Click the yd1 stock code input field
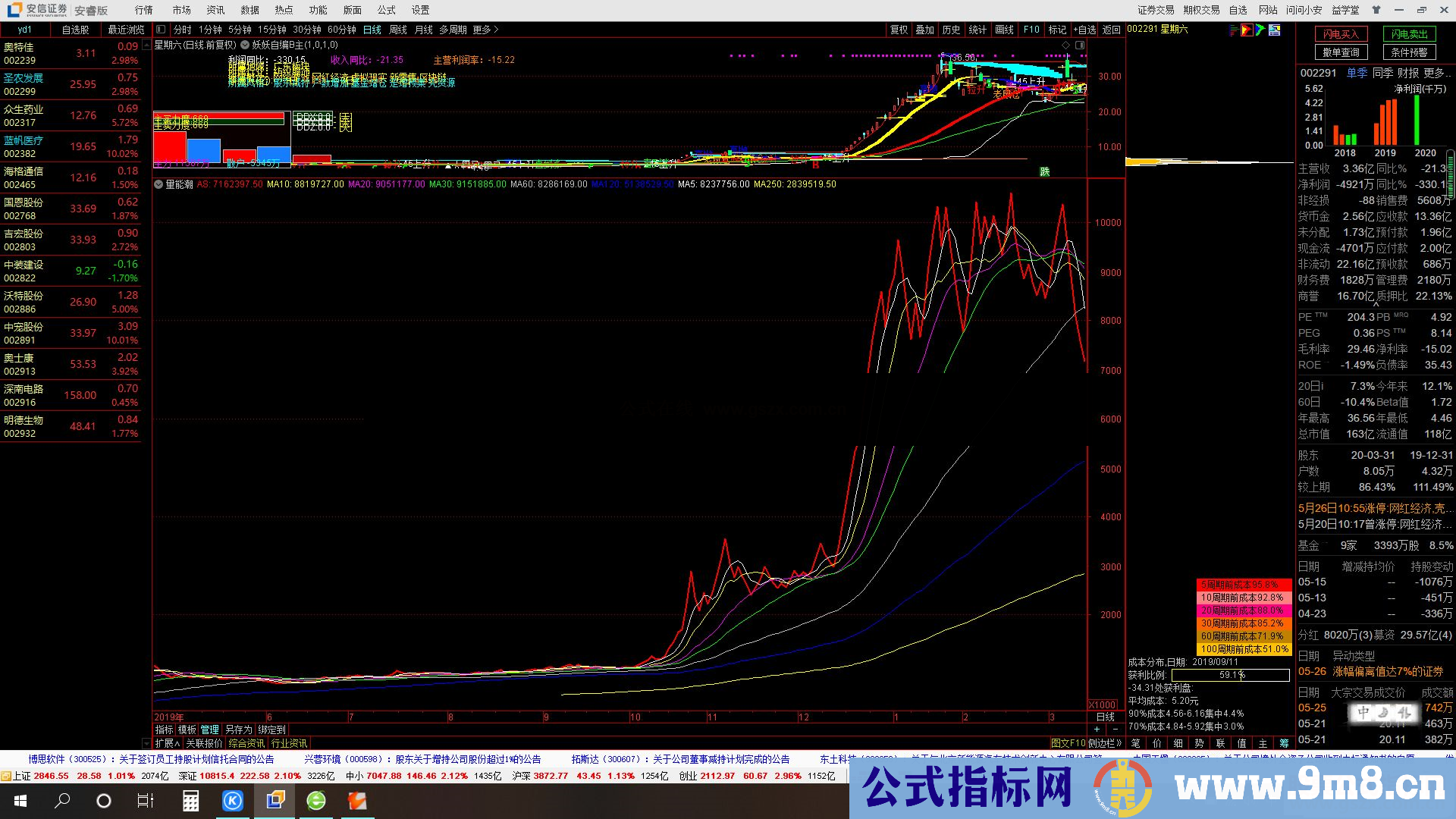The width and height of the screenshot is (1456, 819). coord(25,30)
